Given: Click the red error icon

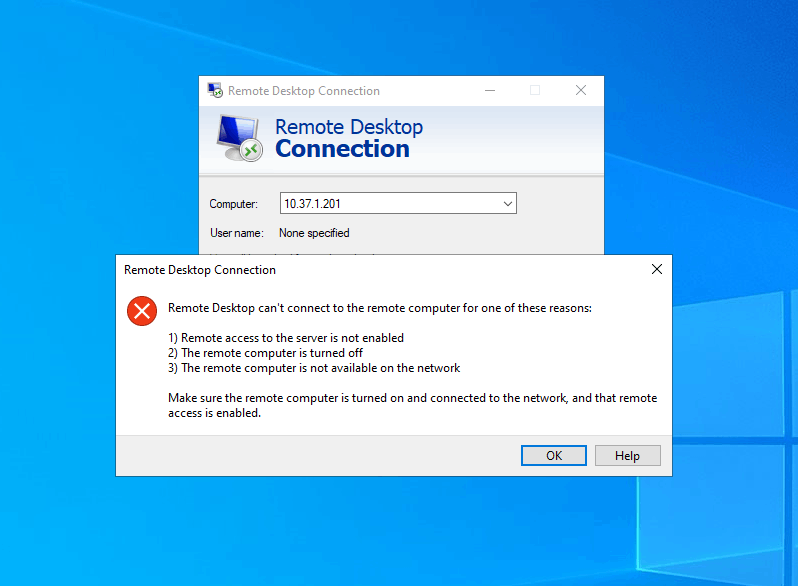Looking at the screenshot, I should [142, 311].
